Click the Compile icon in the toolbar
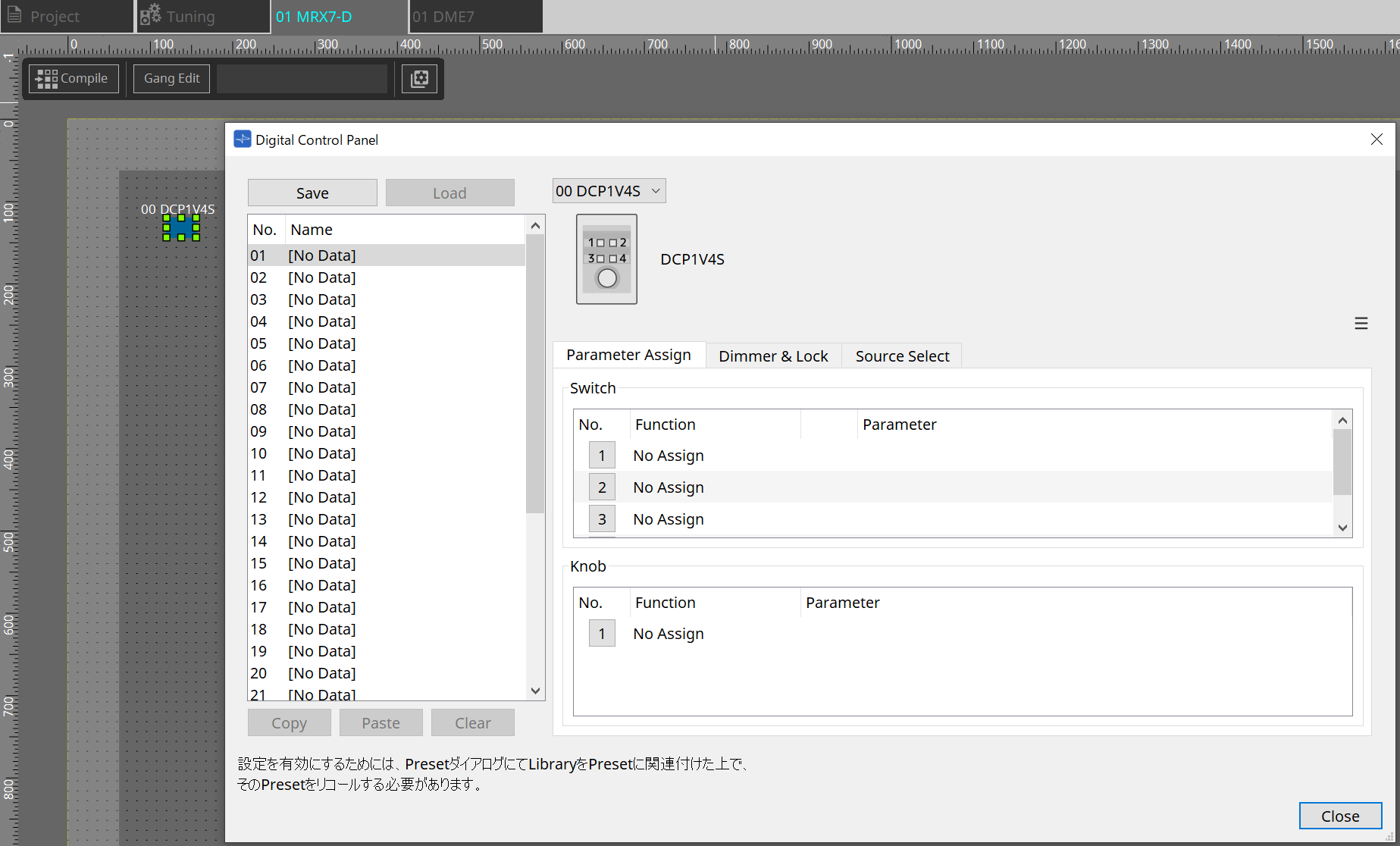This screenshot has width=1400, height=846. click(x=45, y=78)
